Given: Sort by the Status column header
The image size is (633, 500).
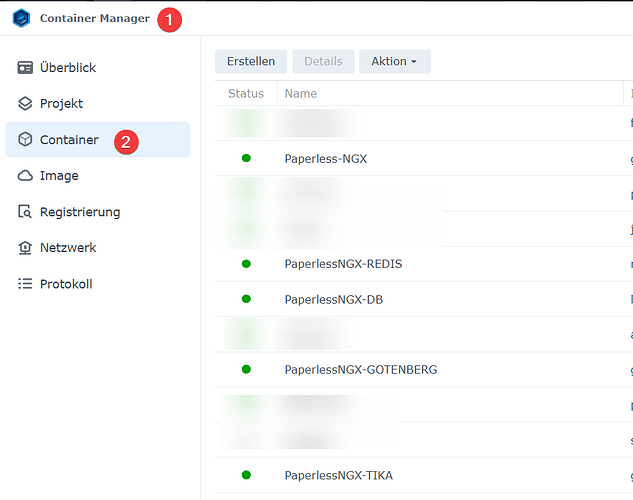Looking at the screenshot, I should click(x=246, y=93).
